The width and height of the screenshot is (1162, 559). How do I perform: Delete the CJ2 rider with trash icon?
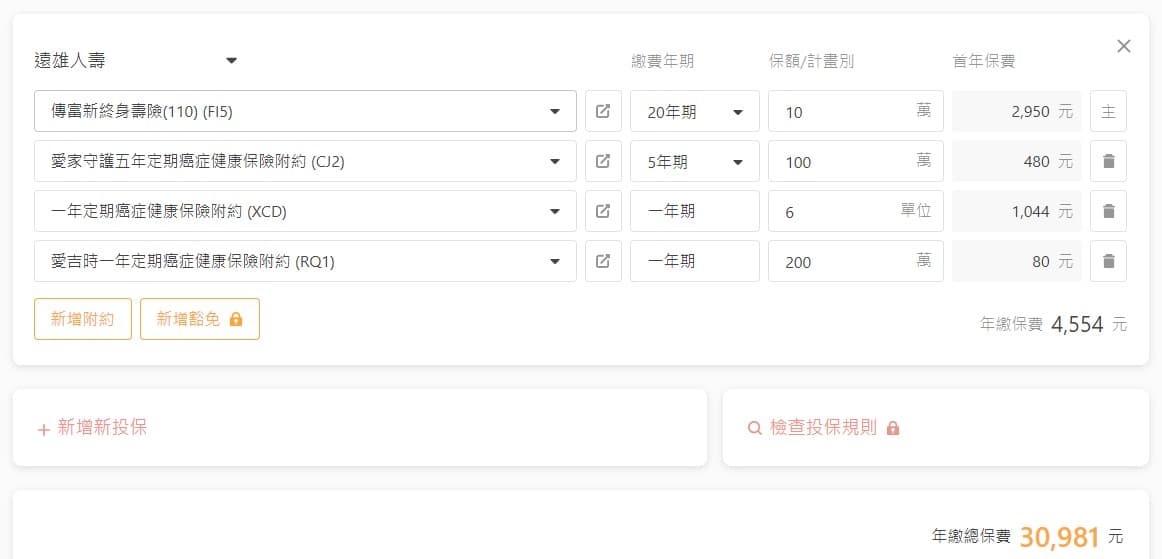(1108, 161)
